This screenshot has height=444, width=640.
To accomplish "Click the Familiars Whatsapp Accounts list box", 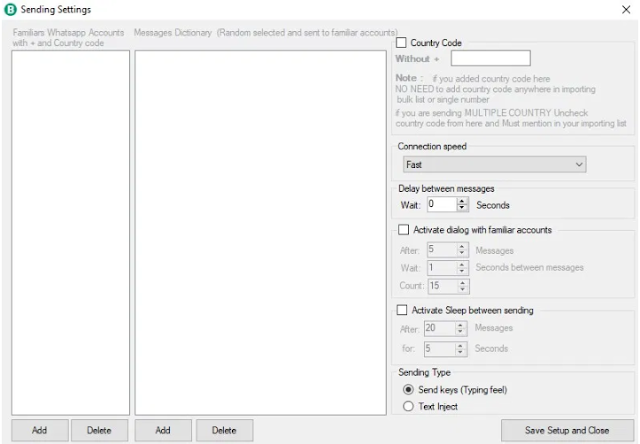I will pyautogui.click(x=71, y=233).
